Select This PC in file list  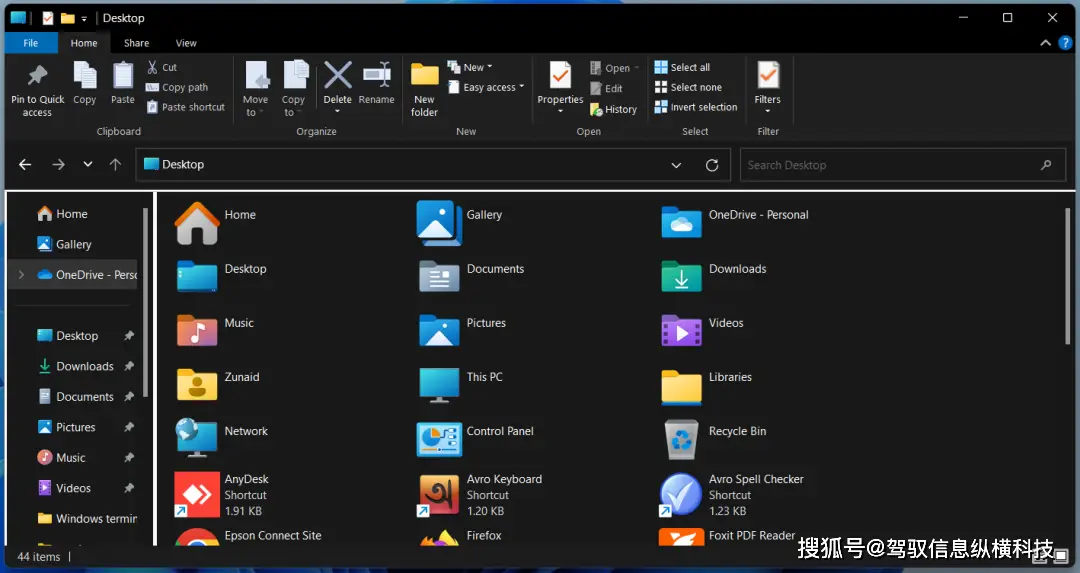[461, 384]
